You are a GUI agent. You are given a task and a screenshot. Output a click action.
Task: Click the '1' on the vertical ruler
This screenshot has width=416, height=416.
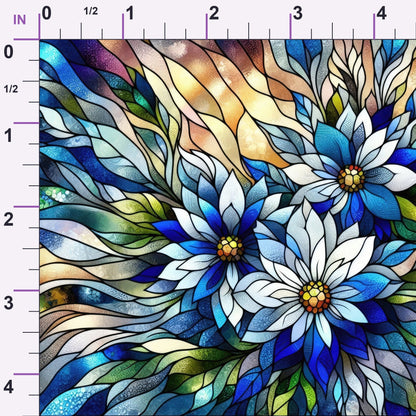click(8, 136)
